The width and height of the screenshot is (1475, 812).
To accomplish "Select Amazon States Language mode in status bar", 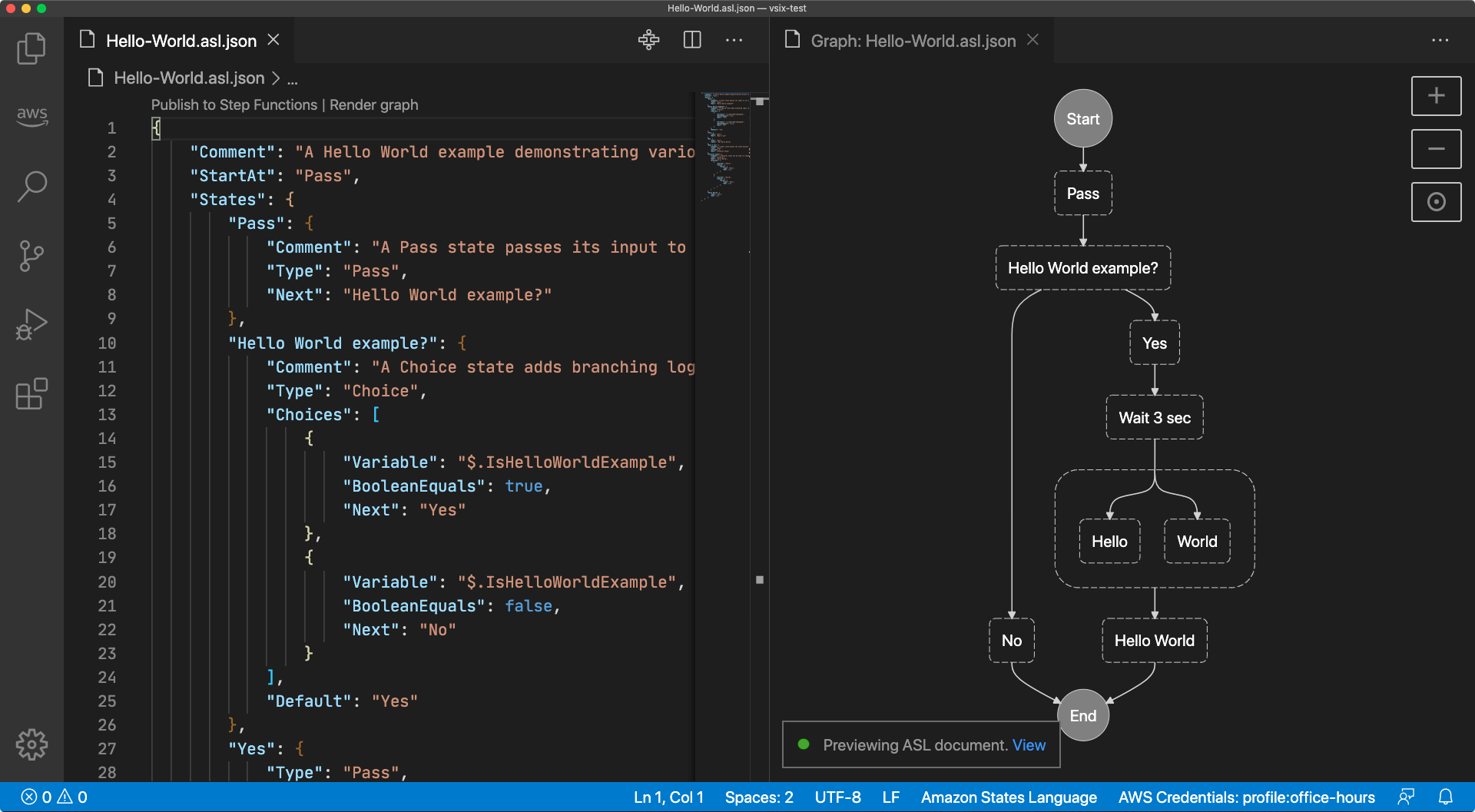I will point(1009,797).
